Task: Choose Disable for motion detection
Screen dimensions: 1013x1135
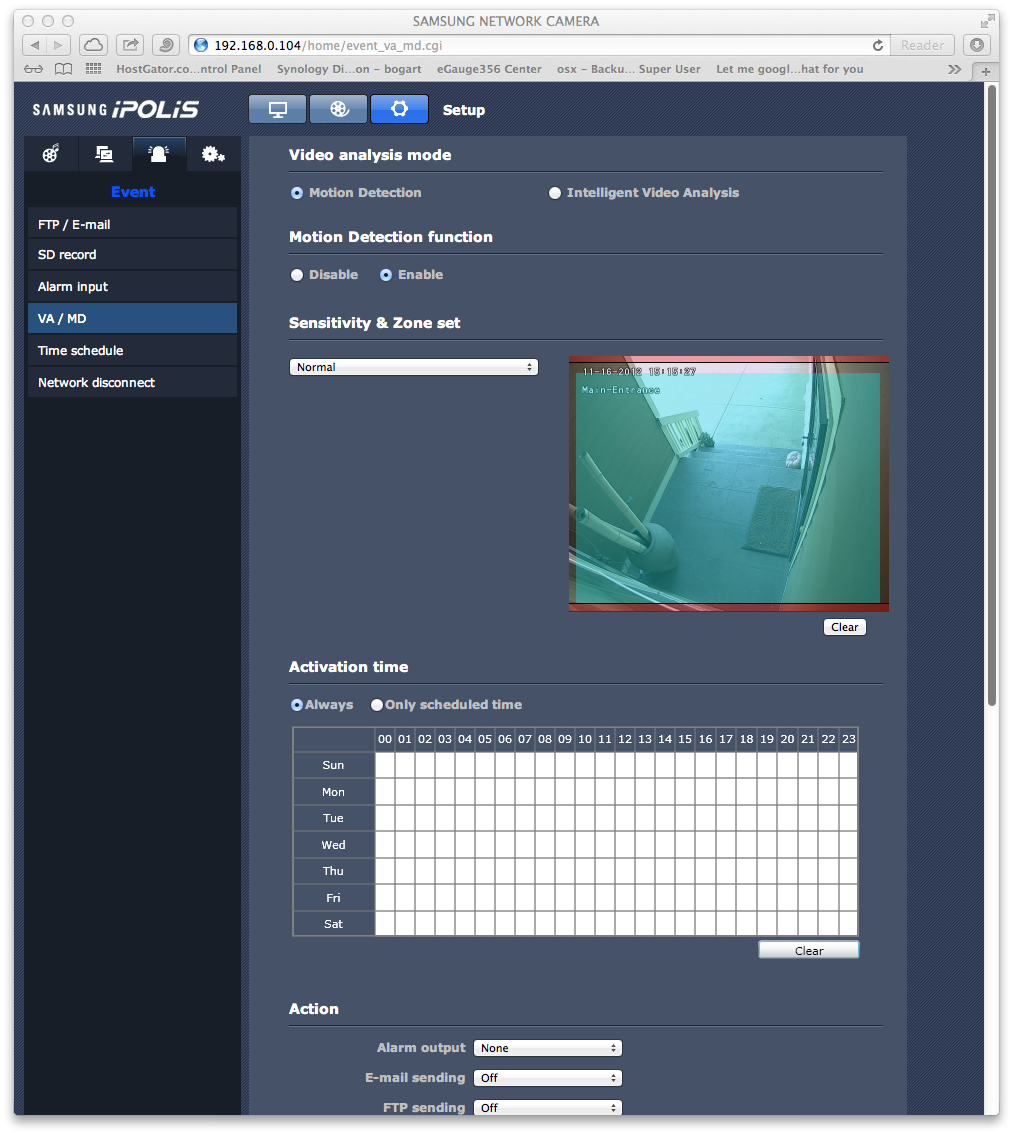Action: point(297,275)
